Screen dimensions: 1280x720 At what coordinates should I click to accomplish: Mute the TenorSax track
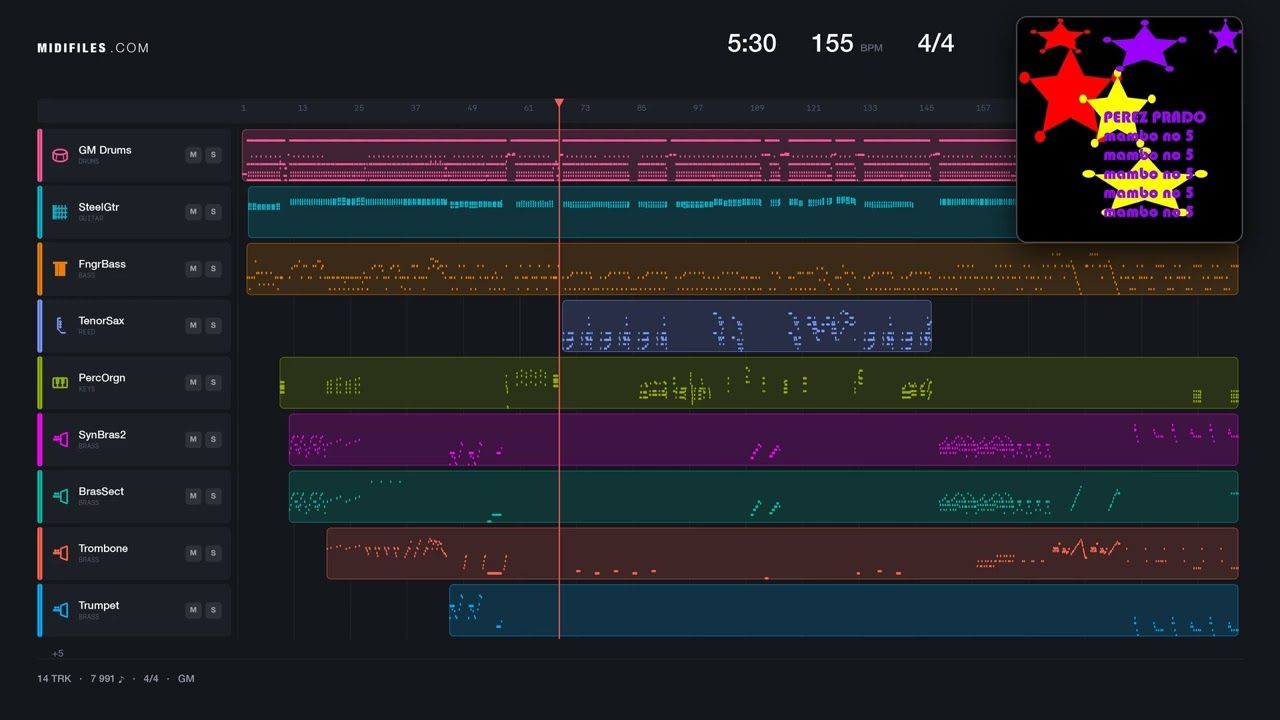point(193,326)
